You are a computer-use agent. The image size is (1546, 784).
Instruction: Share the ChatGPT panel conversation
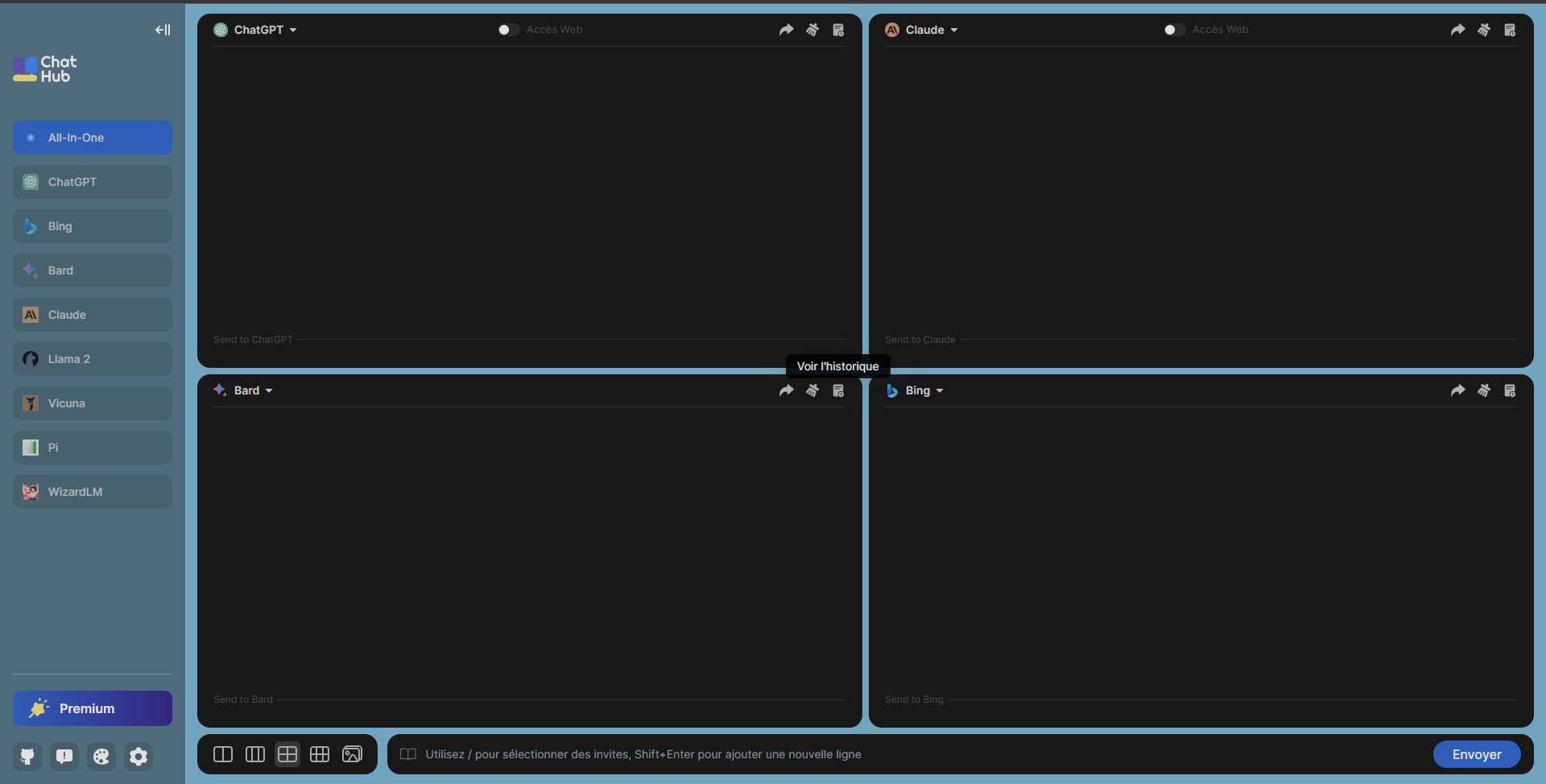[787, 30]
